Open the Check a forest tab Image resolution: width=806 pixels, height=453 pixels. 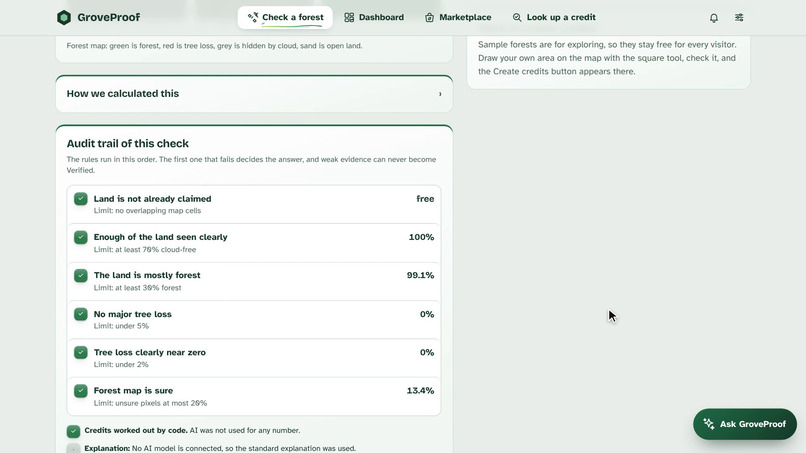coord(285,17)
